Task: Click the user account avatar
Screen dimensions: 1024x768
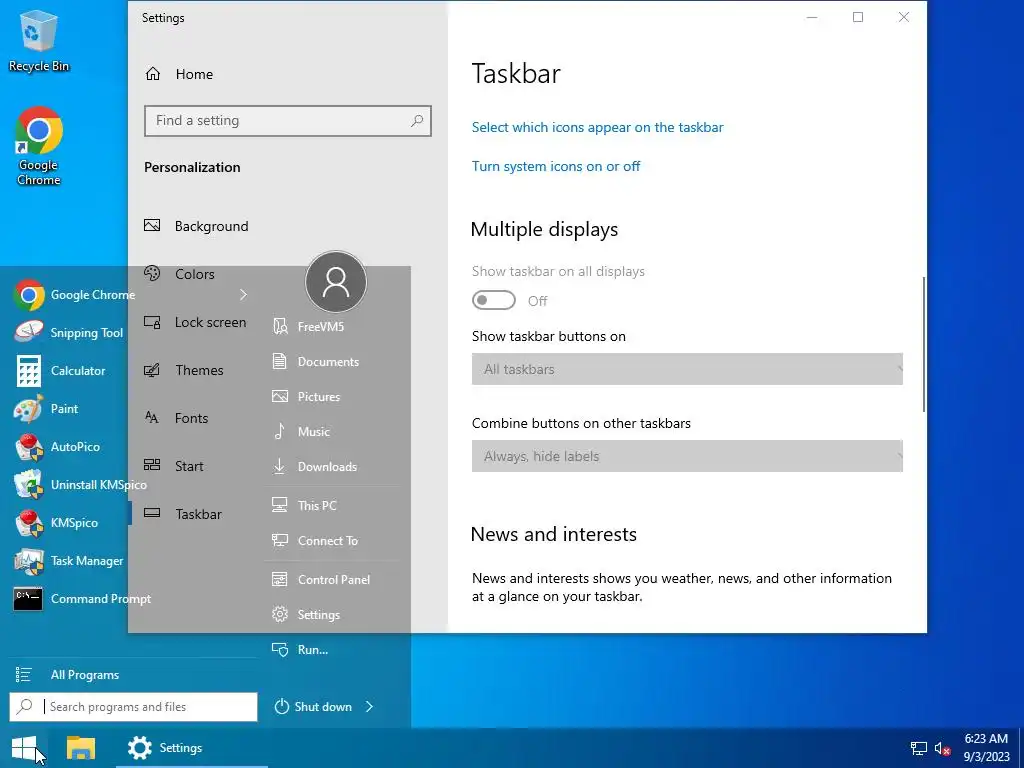Action: click(336, 281)
